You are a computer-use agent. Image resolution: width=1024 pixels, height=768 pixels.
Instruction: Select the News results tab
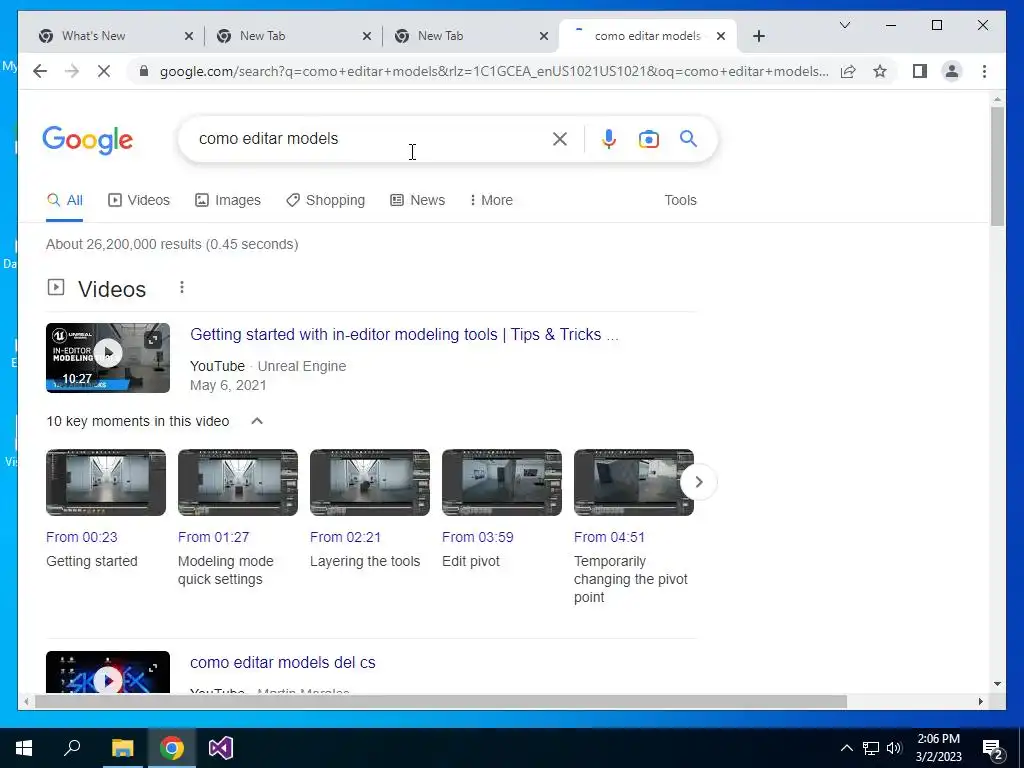pos(417,200)
